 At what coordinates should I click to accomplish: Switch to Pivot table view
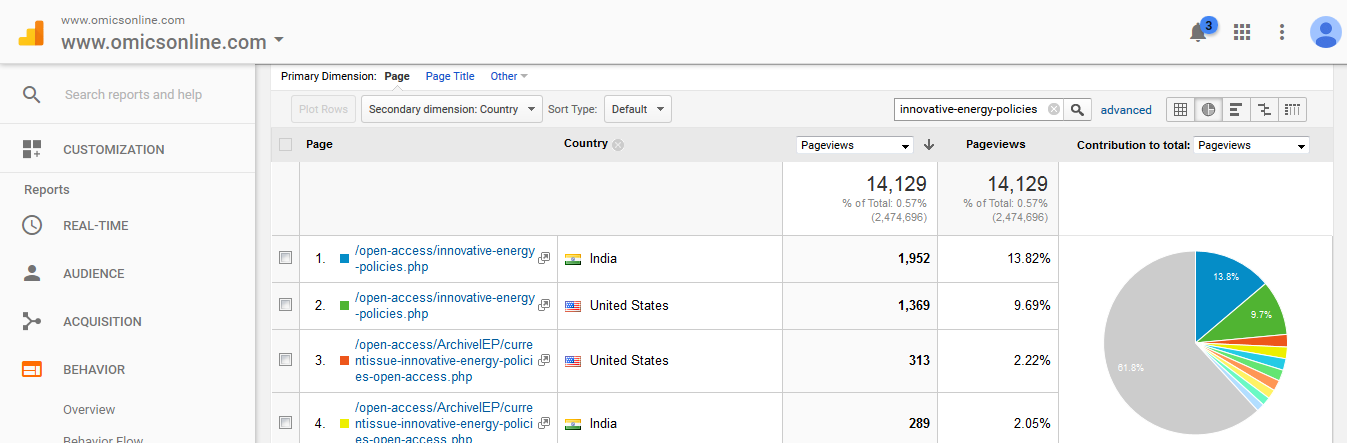tap(1292, 109)
